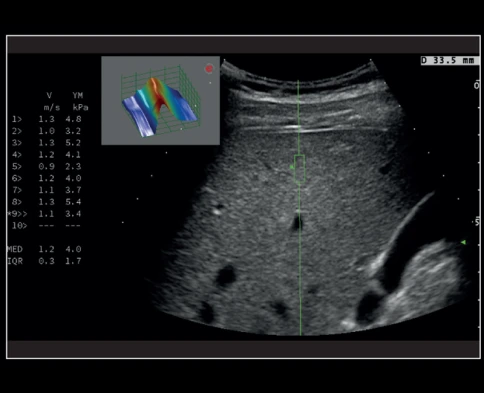Select measurement row 2 with 3.2 kPa
484x393 pixels.
47,131
